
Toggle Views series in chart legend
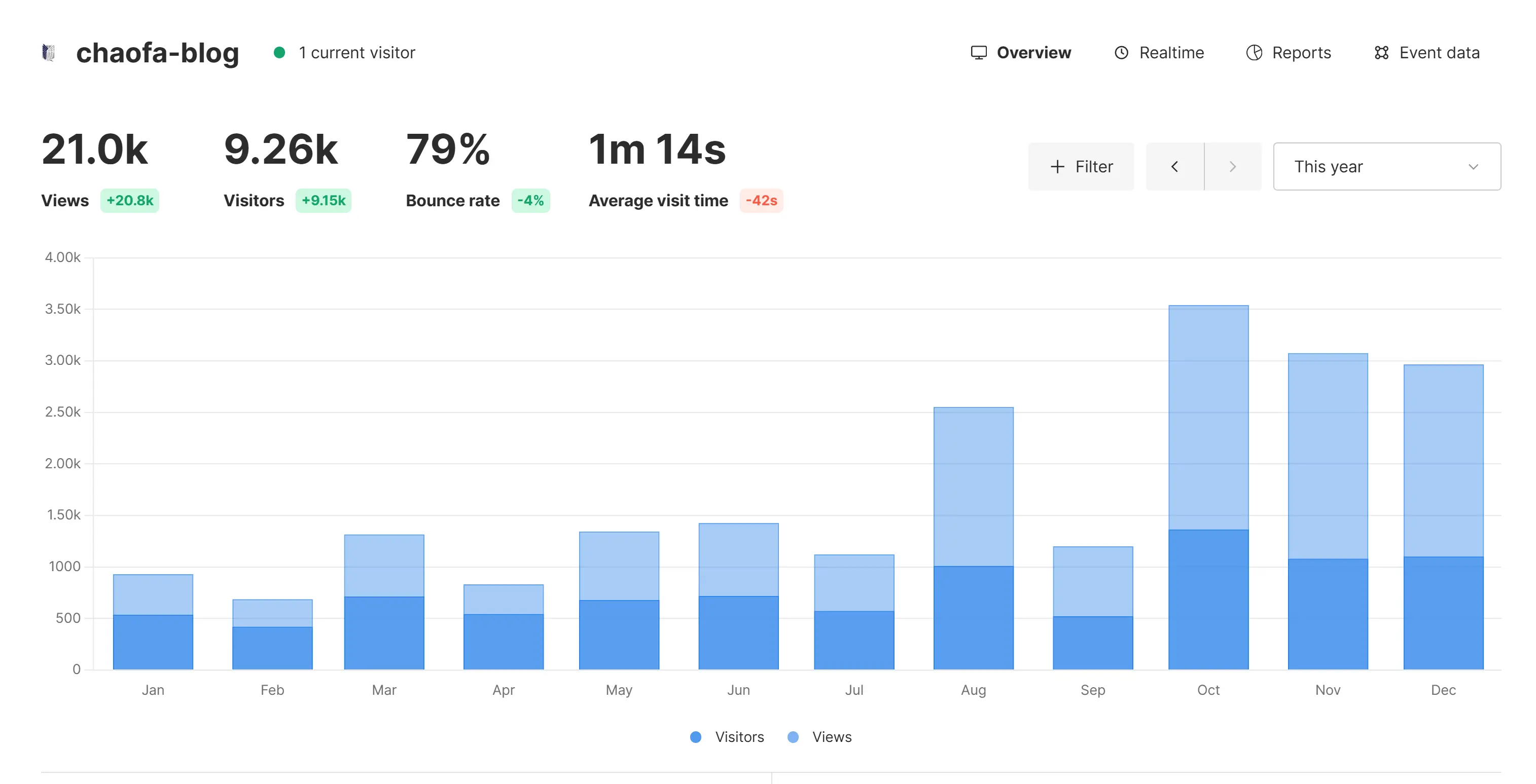click(x=831, y=737)
